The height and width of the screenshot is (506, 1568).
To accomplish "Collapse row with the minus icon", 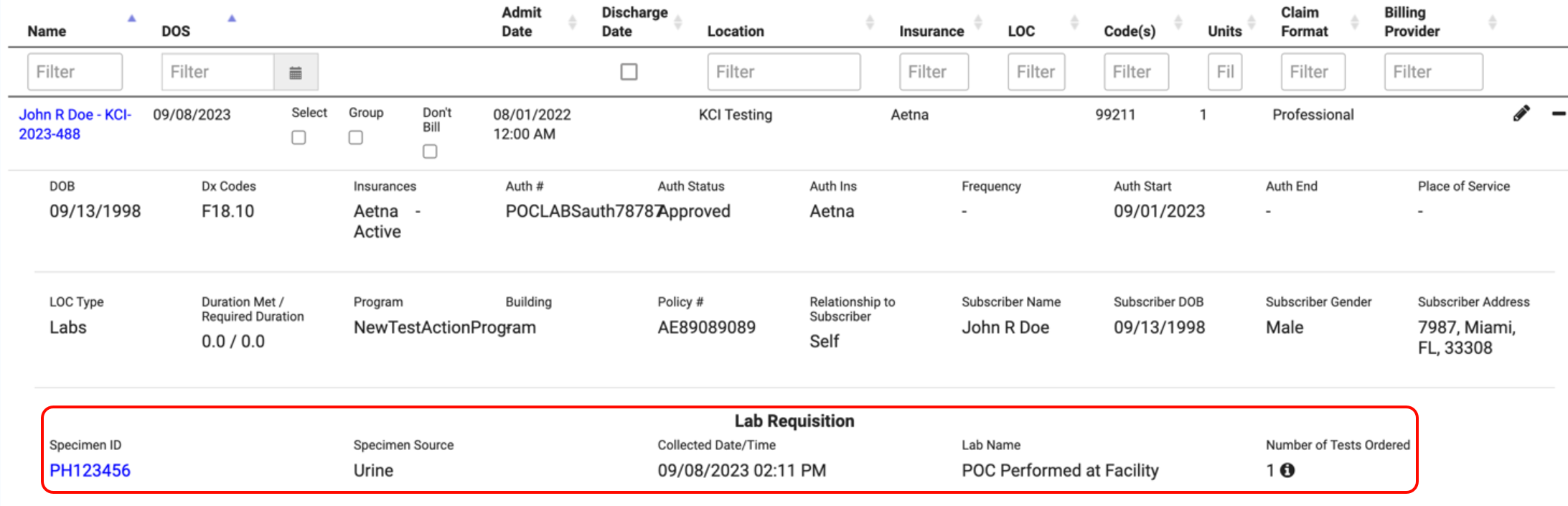I will point(1558,113).
